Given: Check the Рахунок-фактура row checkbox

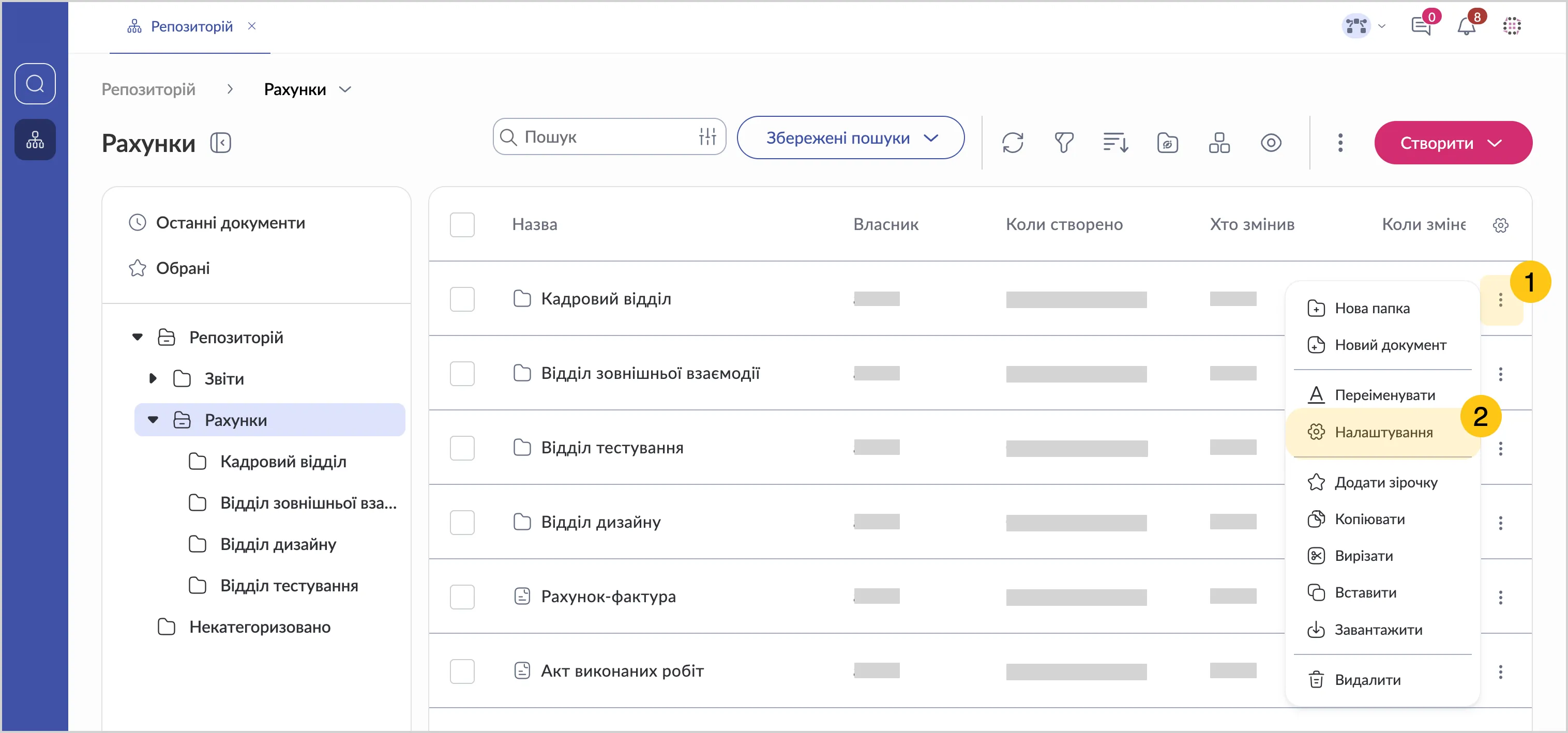Looking at the screenshot, I should tap(462, 597).
